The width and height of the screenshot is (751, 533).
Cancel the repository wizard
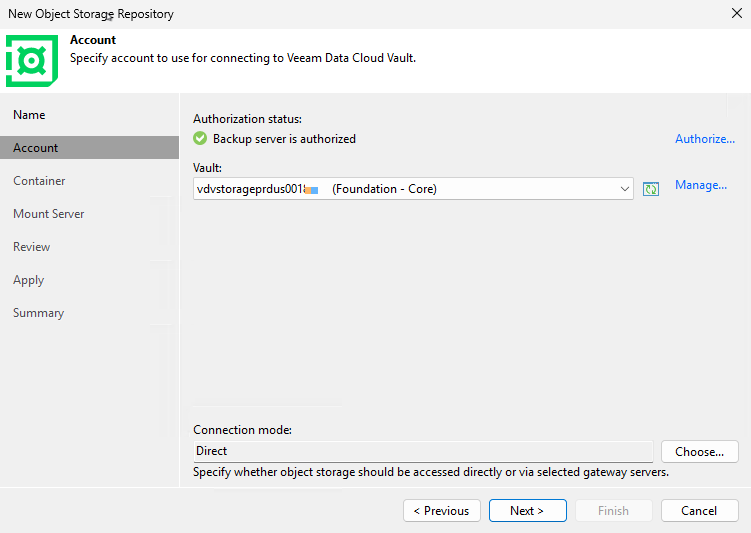tap(699, 510)
